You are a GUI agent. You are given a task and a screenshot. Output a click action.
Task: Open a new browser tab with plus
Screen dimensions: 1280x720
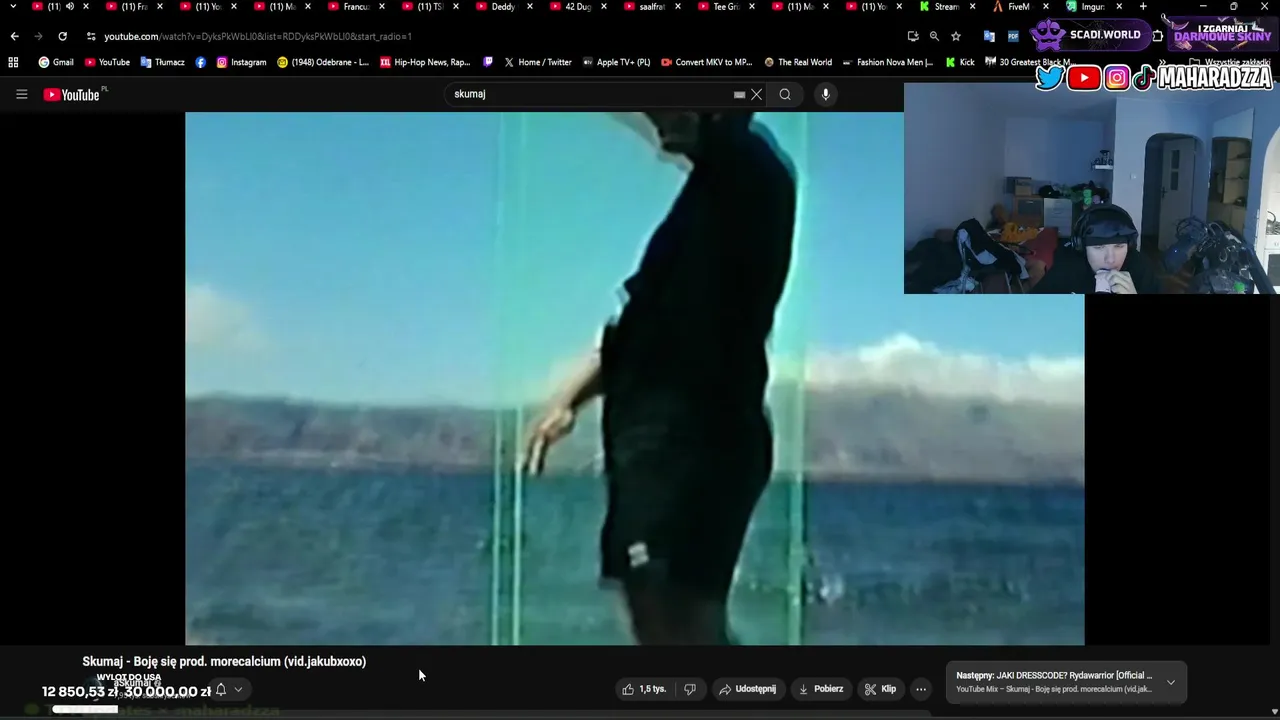(1143, 7)
